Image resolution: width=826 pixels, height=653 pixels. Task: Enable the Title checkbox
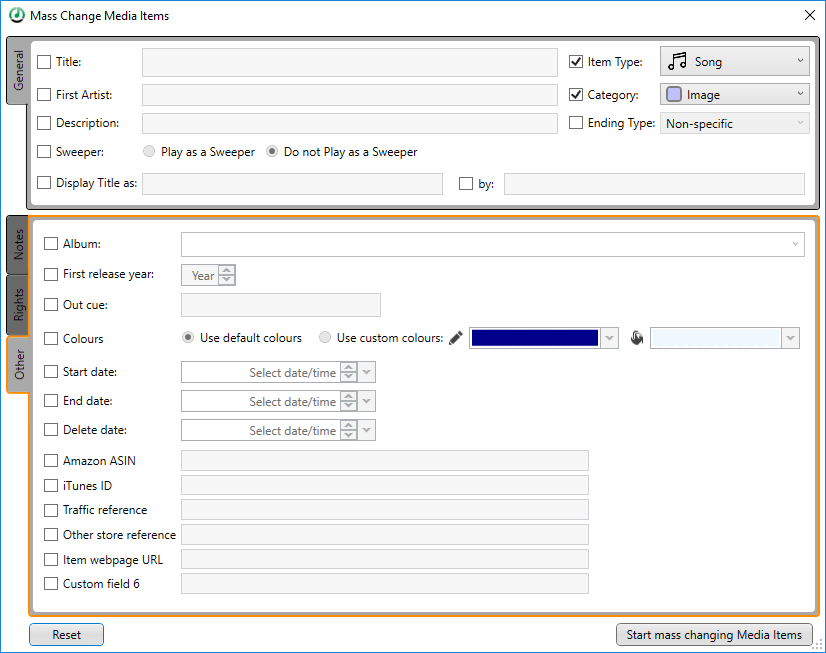click(x=43, y=61)
